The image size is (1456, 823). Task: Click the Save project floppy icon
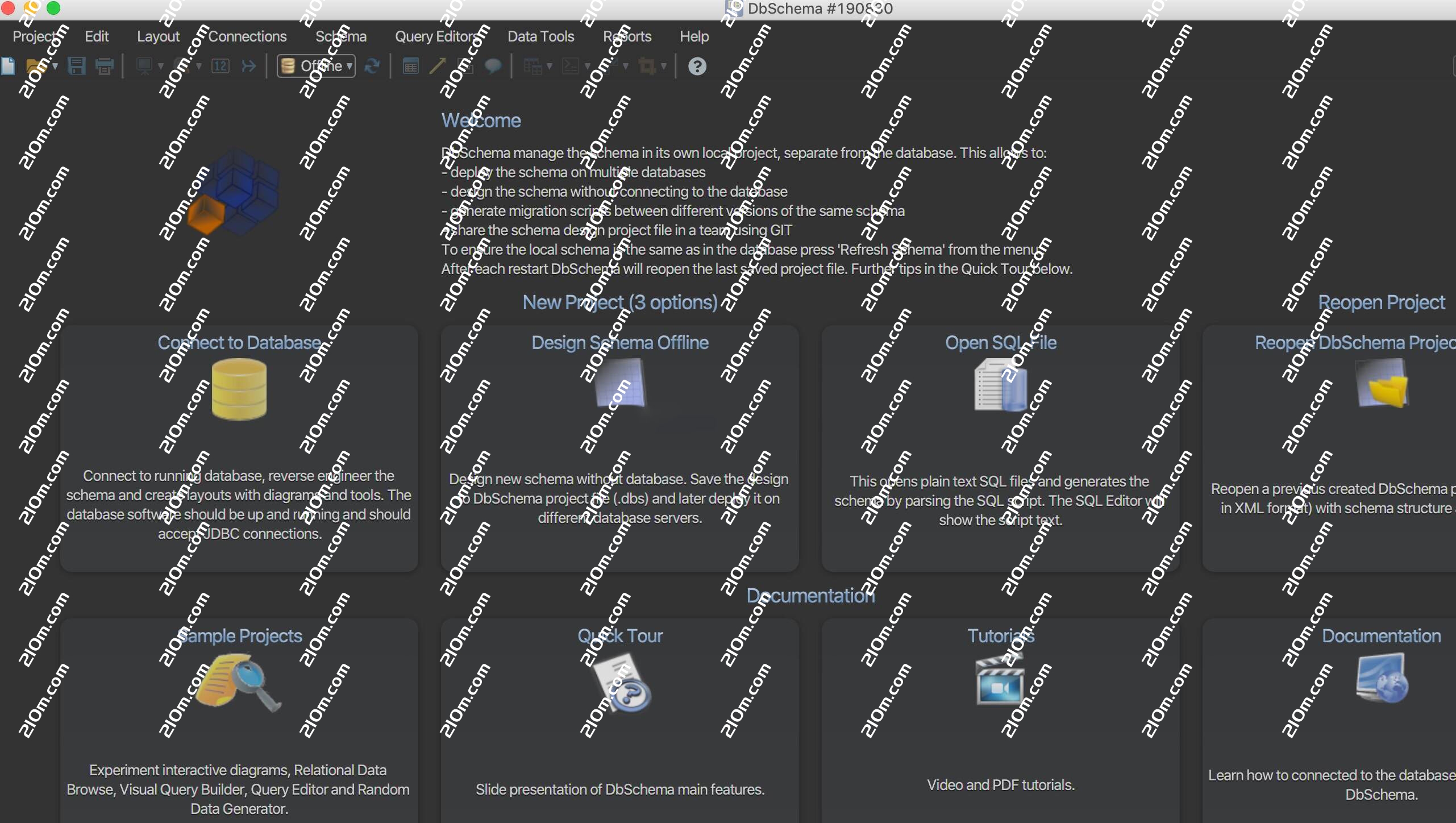76,66
